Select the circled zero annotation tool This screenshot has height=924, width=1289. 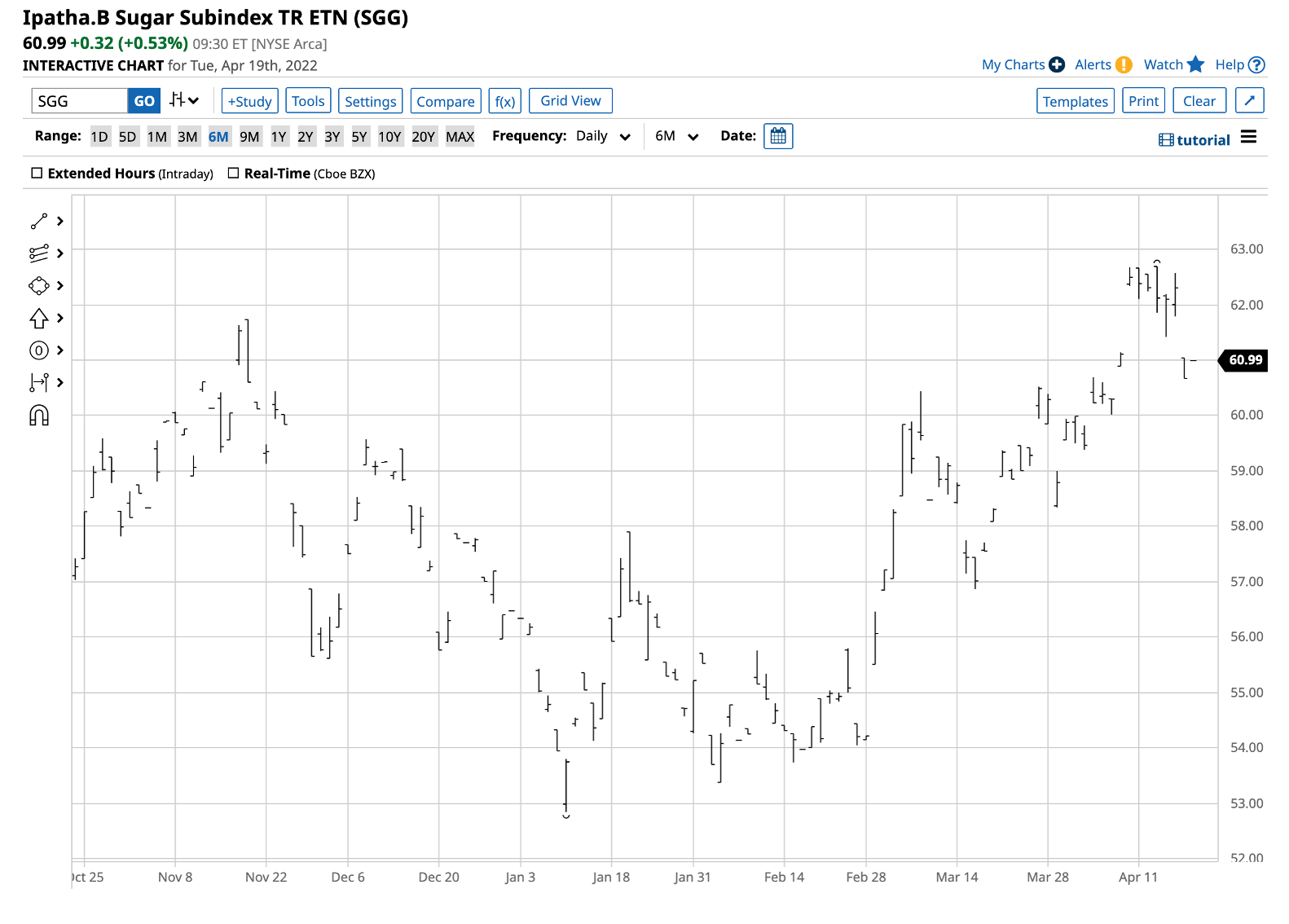pyautogui.click(x=38, y=350)
